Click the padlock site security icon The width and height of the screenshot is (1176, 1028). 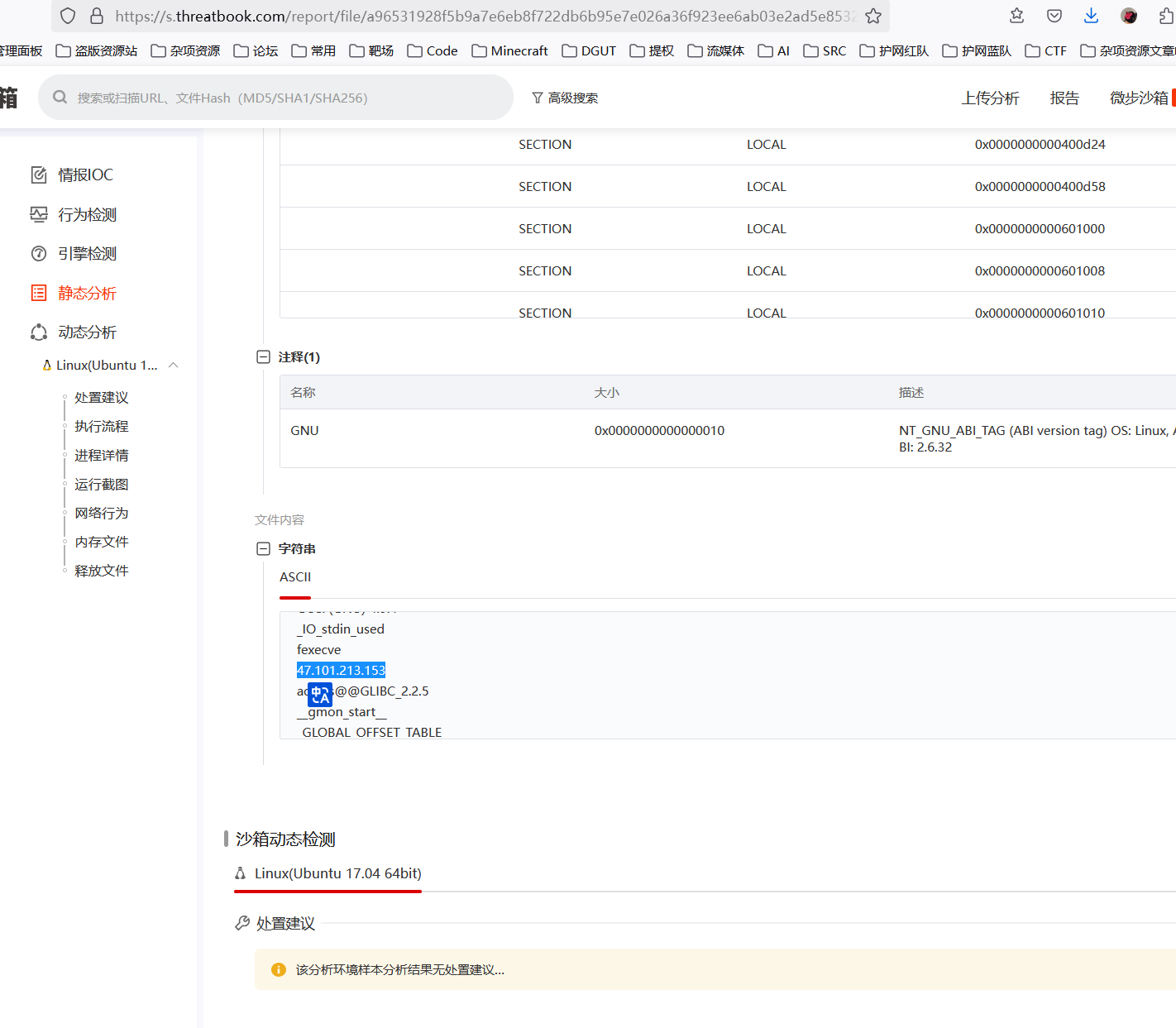pyautogui.click(x=97, y=16)
